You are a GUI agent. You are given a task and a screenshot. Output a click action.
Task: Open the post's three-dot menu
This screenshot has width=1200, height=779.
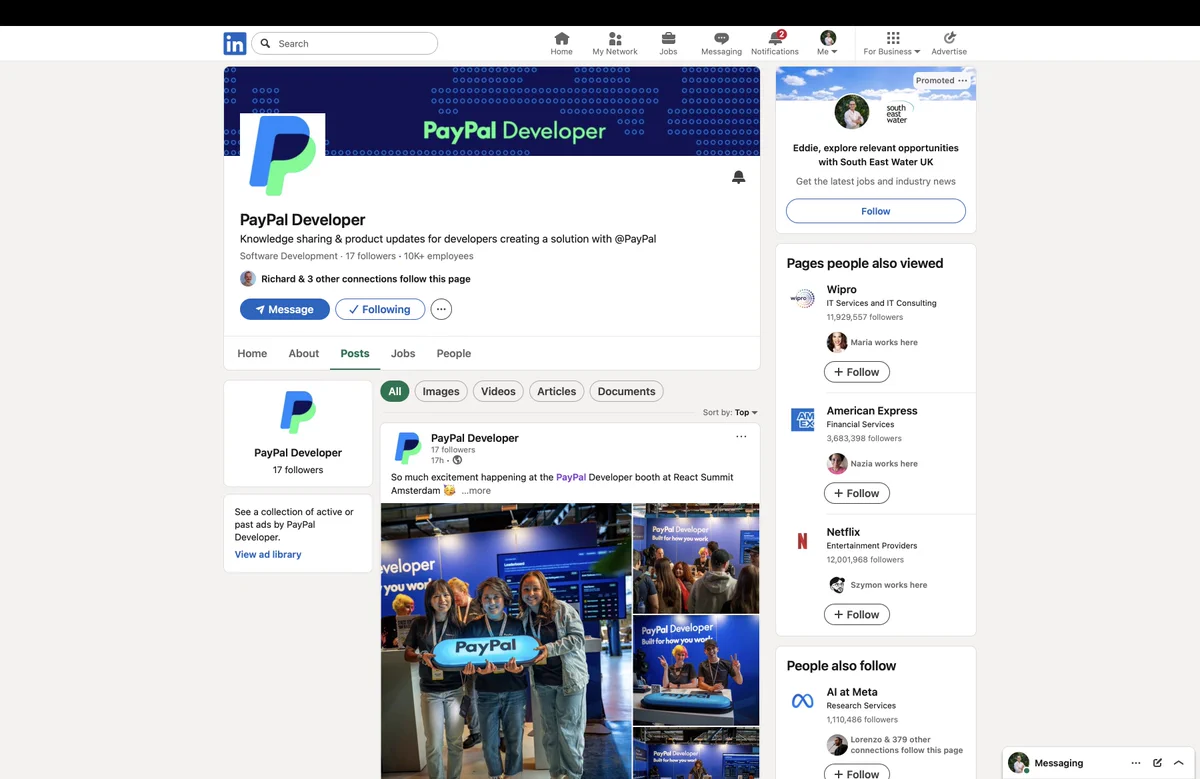click(x=741, y=437)
